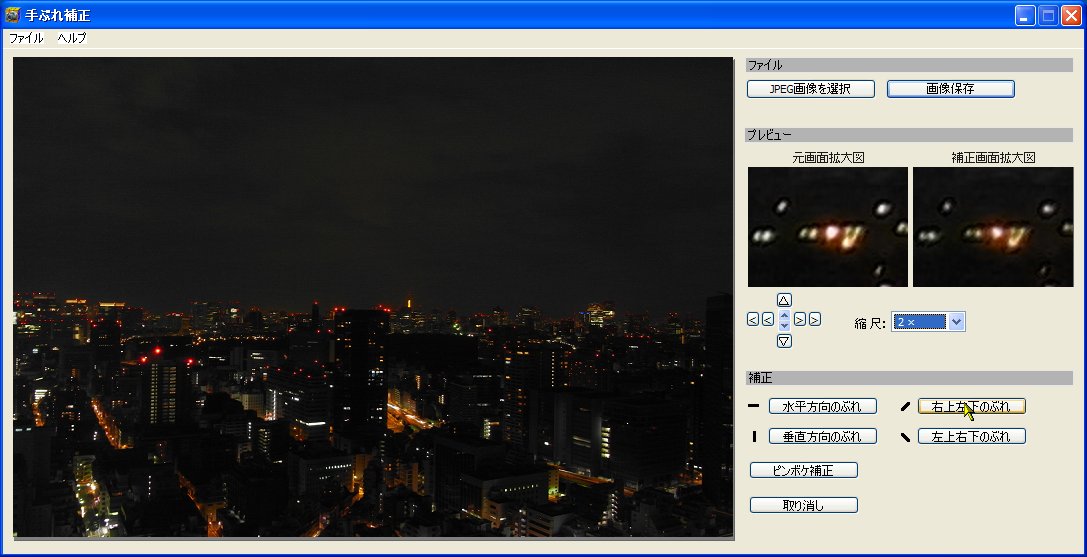Undo with 取り消し button

coord(803,505)
